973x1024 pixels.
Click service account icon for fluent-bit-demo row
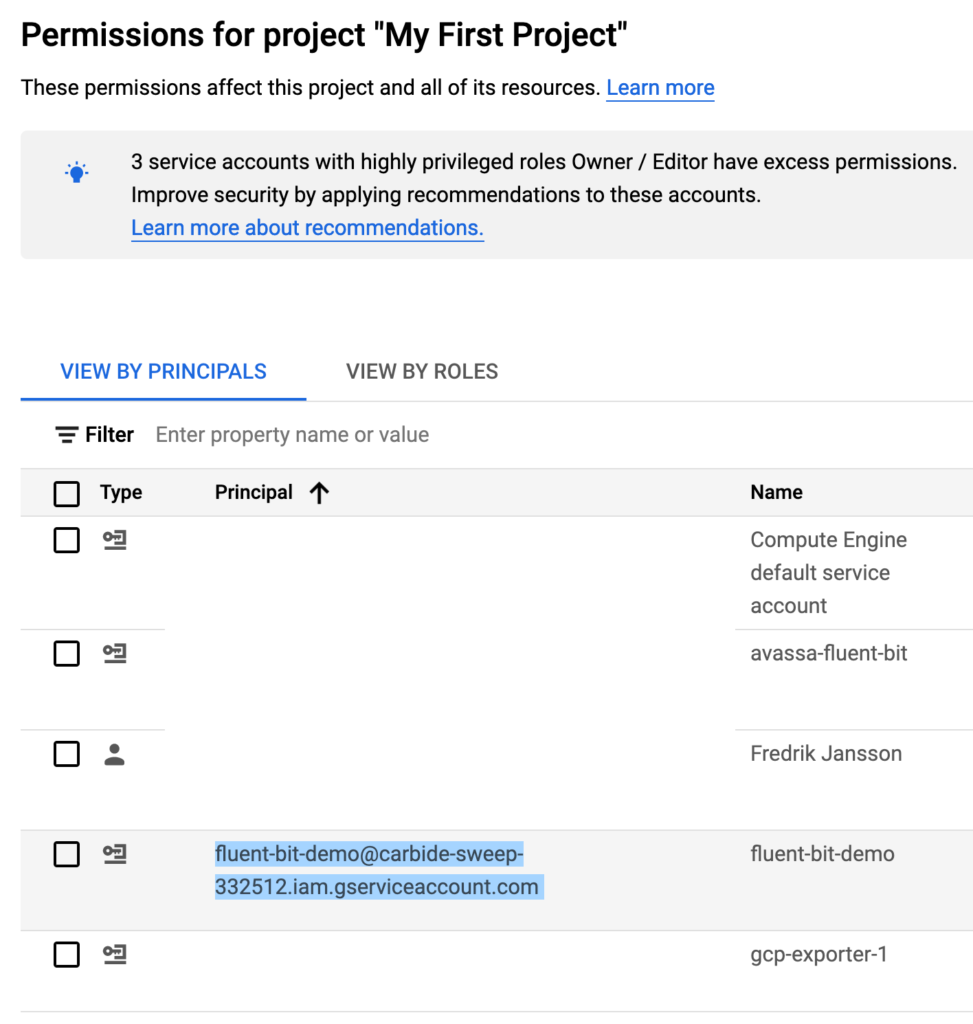coord(115,854)
